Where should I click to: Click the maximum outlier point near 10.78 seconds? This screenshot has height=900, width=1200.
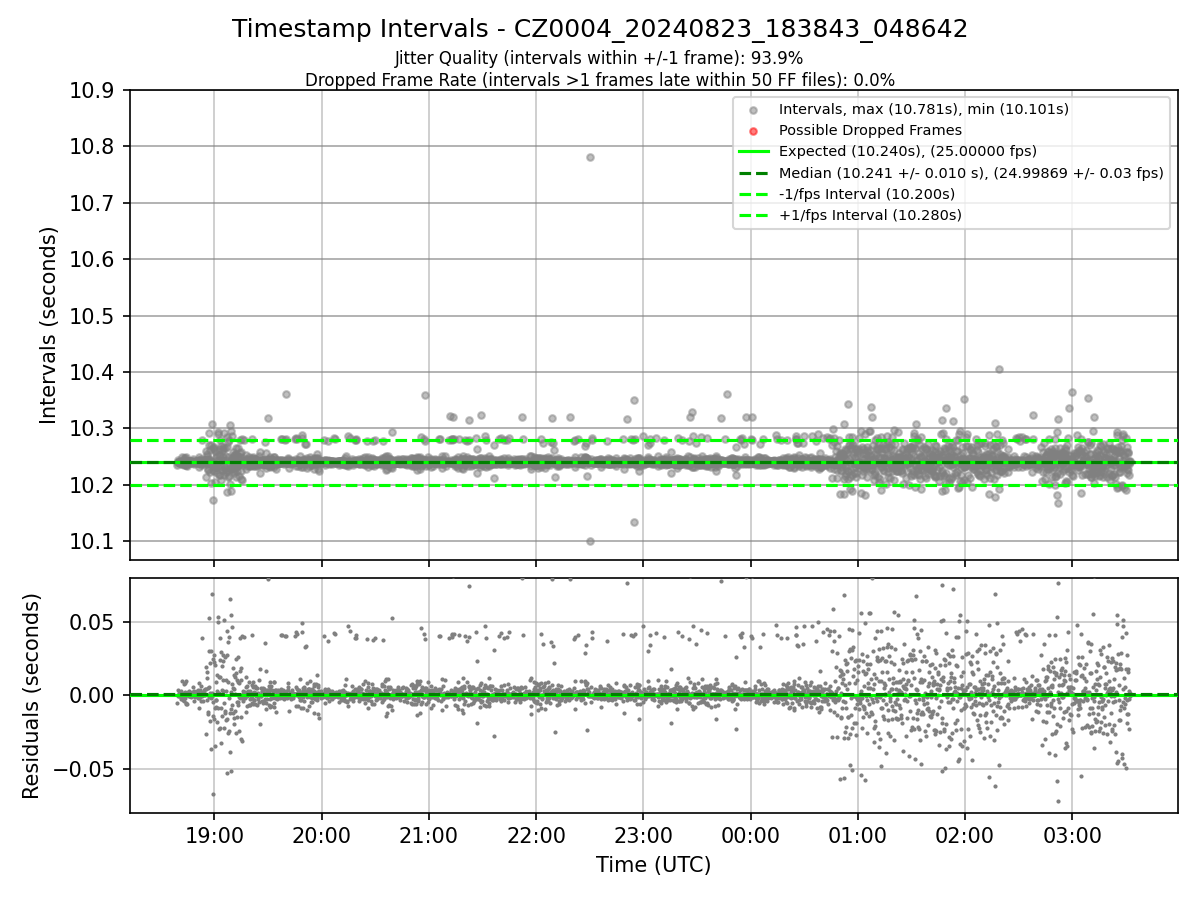click(590, 157)
